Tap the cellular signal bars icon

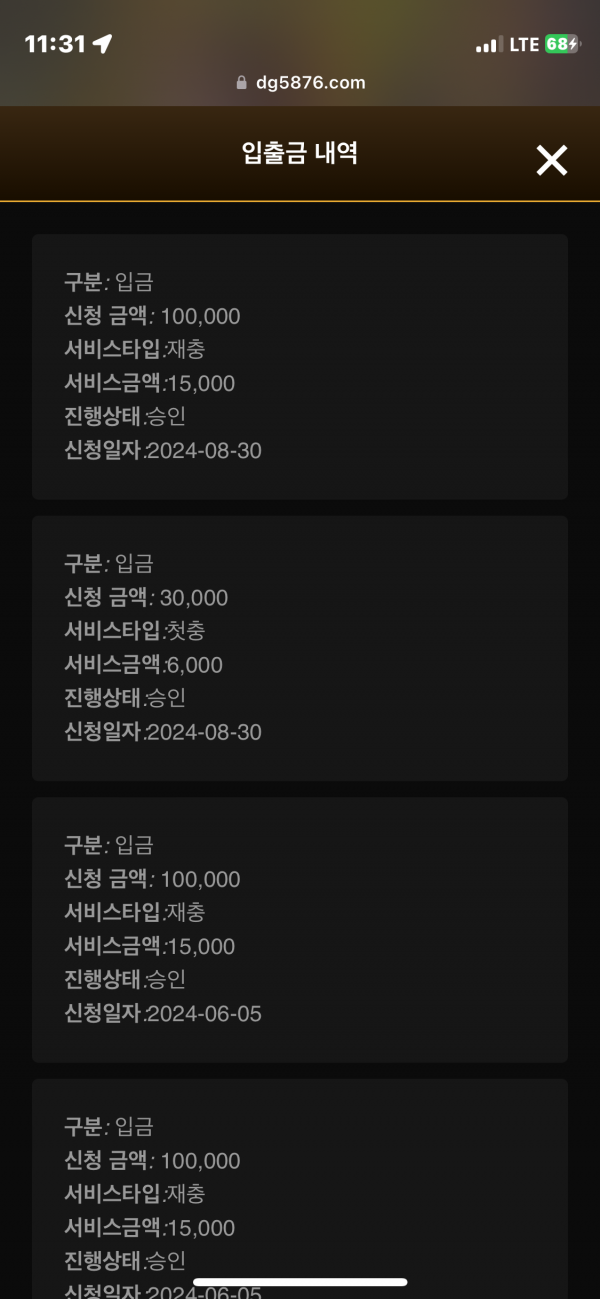coord(488,45)
